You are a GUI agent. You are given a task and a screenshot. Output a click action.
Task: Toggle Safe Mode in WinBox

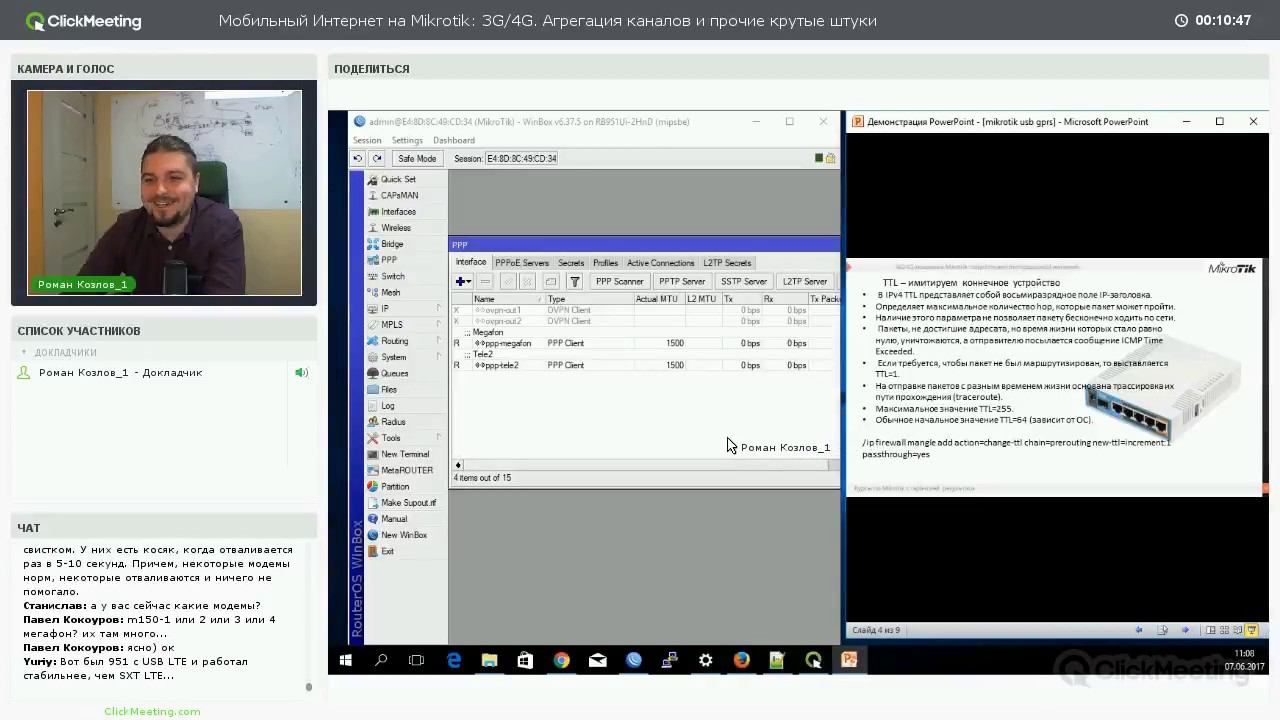417,158
